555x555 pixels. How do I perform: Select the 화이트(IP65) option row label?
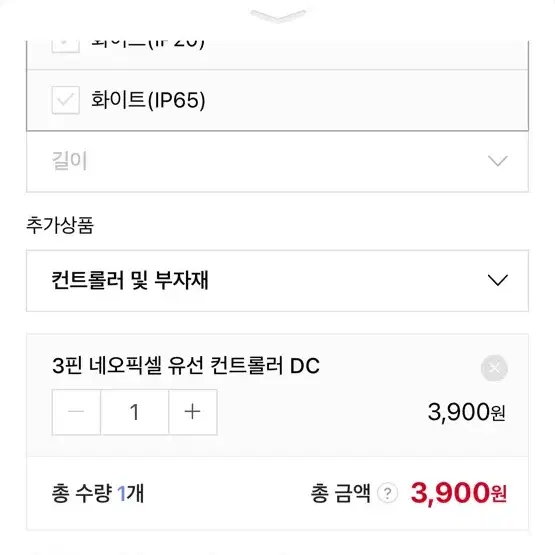tap(148, 100)
